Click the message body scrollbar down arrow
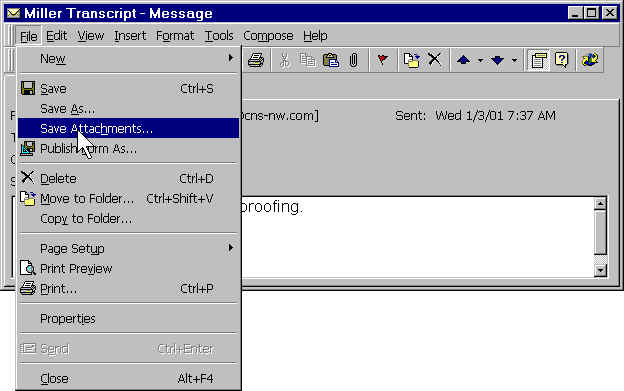The width and height of the screenshot is (624, 391). (x=600, y=270)
